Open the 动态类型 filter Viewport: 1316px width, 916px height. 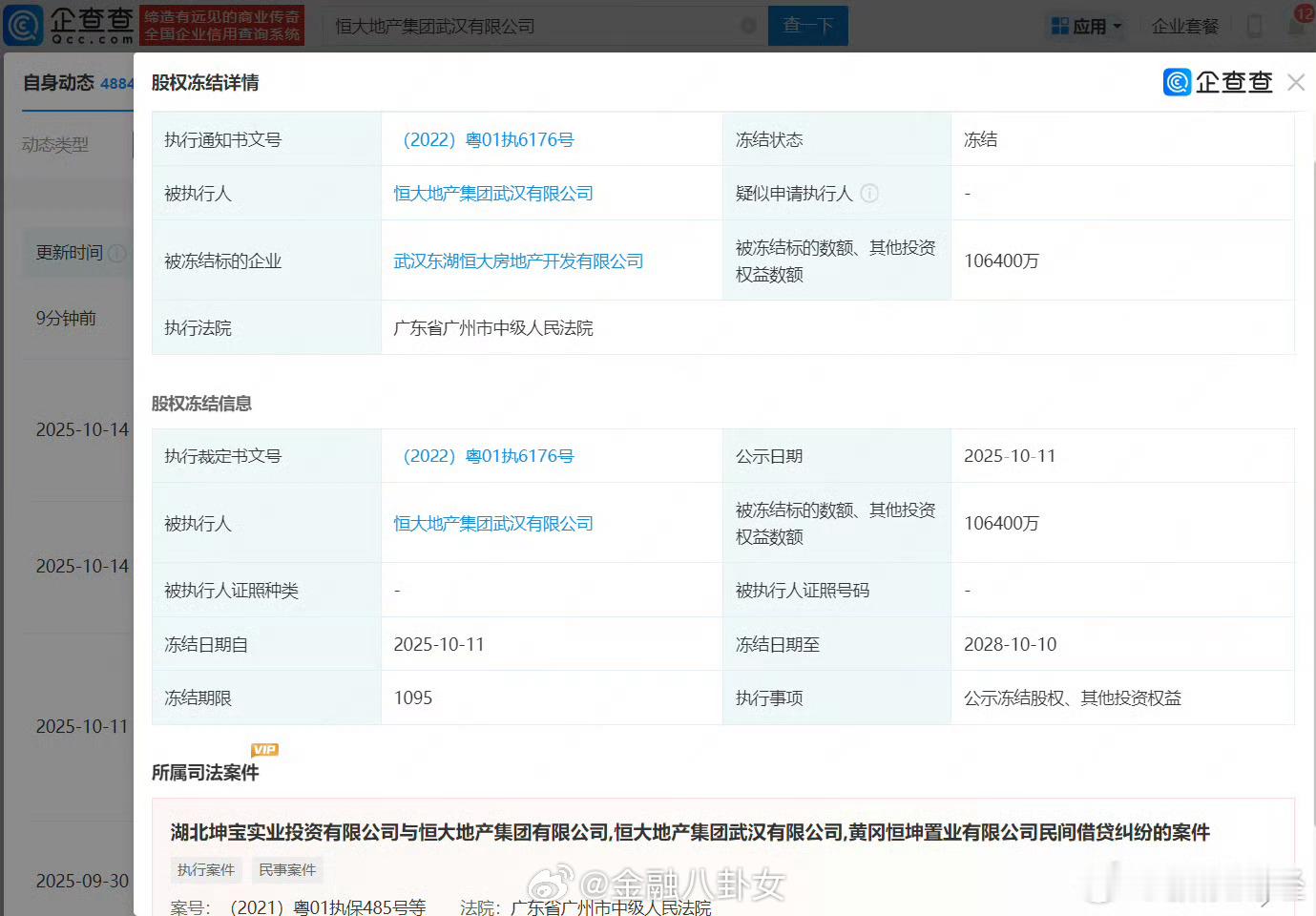tap(55, 145)
